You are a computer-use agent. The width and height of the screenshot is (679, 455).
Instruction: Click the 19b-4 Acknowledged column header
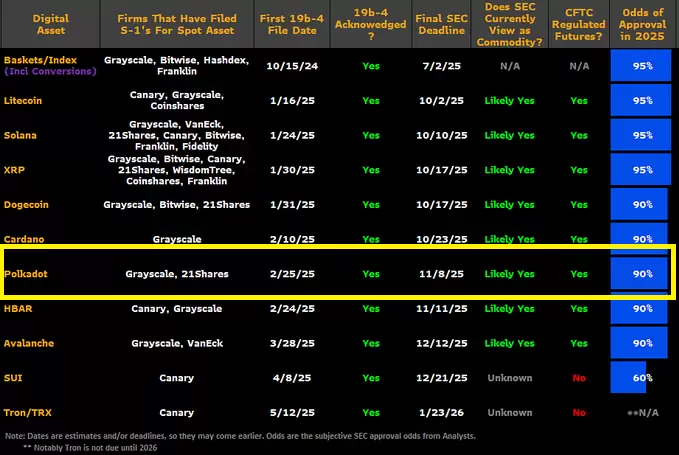coord(371,24)
